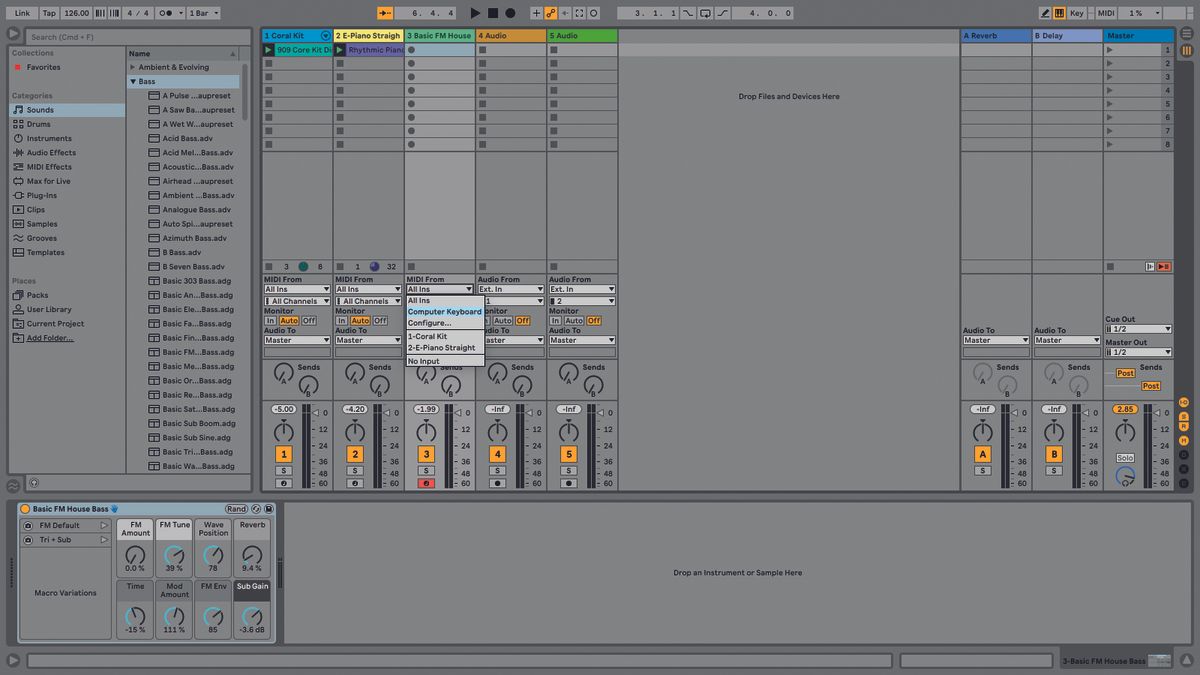Screen dimensions: 1200x675
Task: Set track 5 monitor to Auto
Action: coord(574,321)
